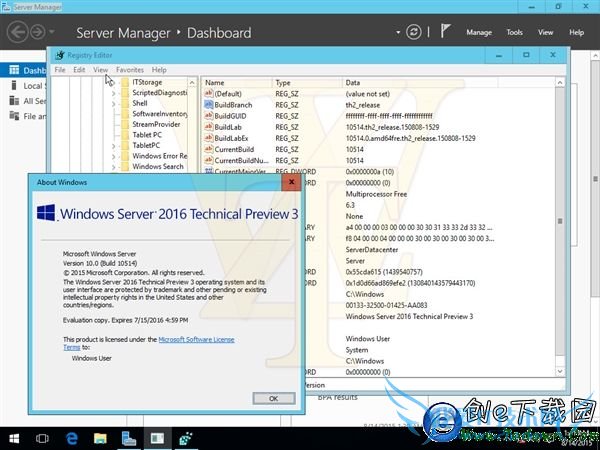600x450 pixels.
Task: Click the Registry Editor title bar icon
Action: (x=60, y=55)
